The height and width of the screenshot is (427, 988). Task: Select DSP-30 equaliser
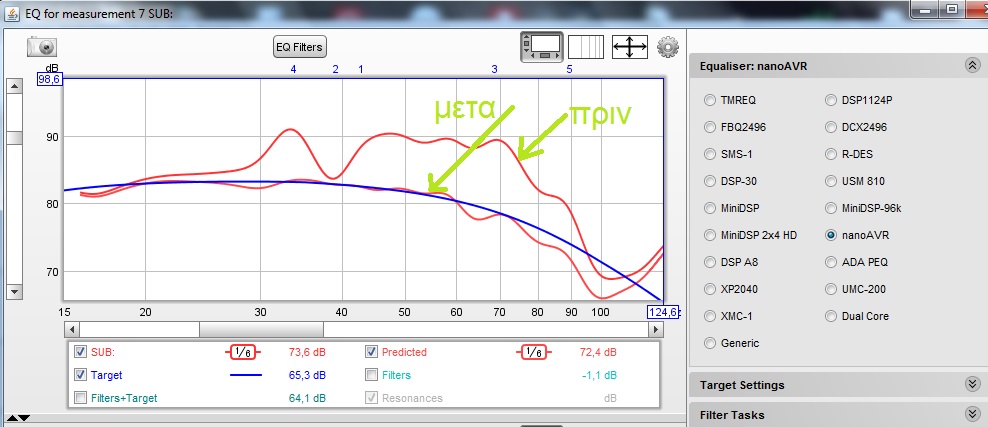click(710, 181)
